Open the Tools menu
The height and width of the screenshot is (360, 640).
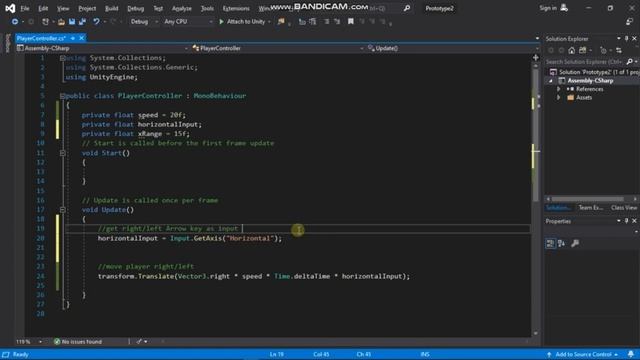pyautogui.click(x=207, y=8)
